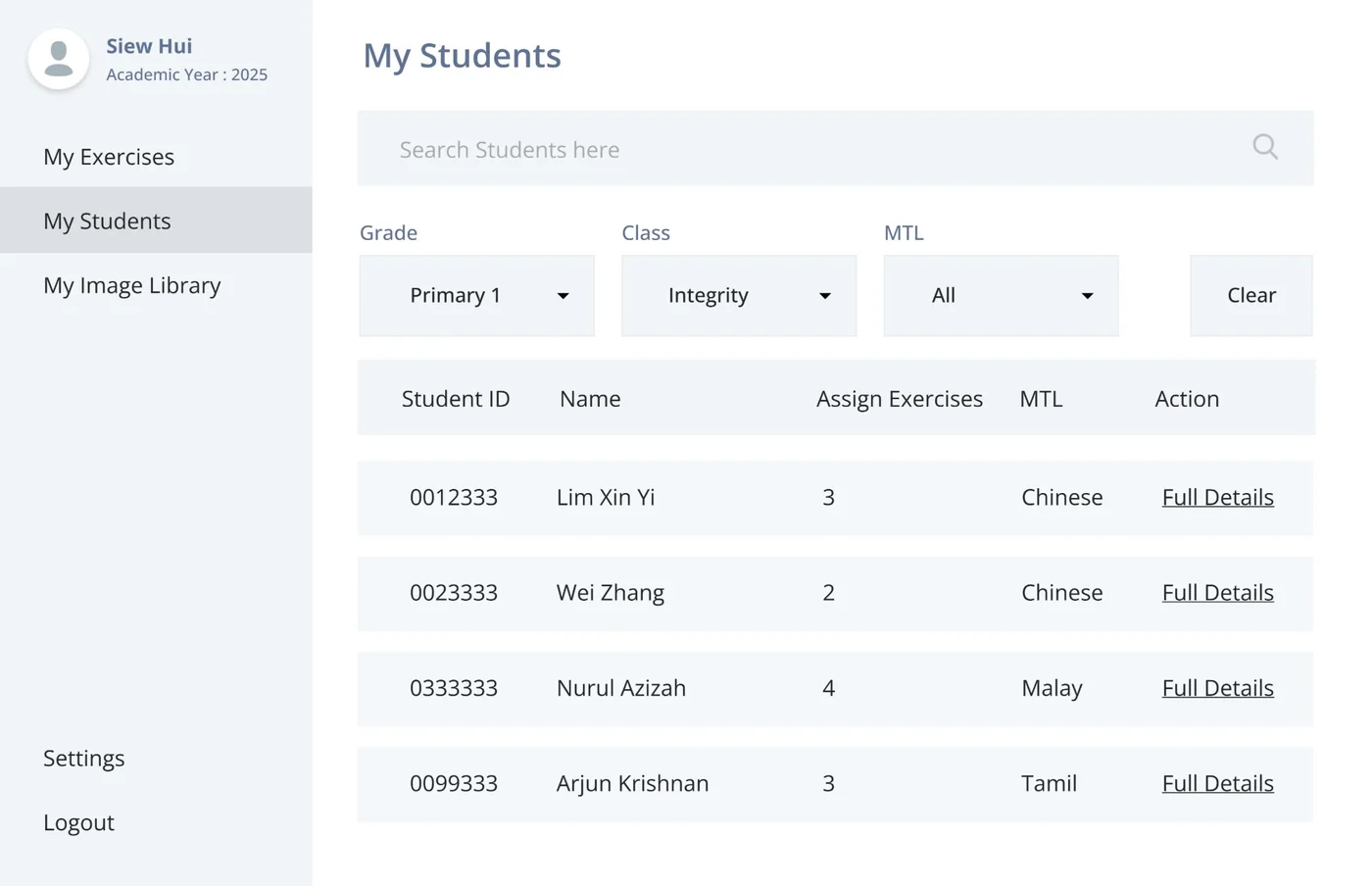Click the Siew Hui profile name

(149, 46)
